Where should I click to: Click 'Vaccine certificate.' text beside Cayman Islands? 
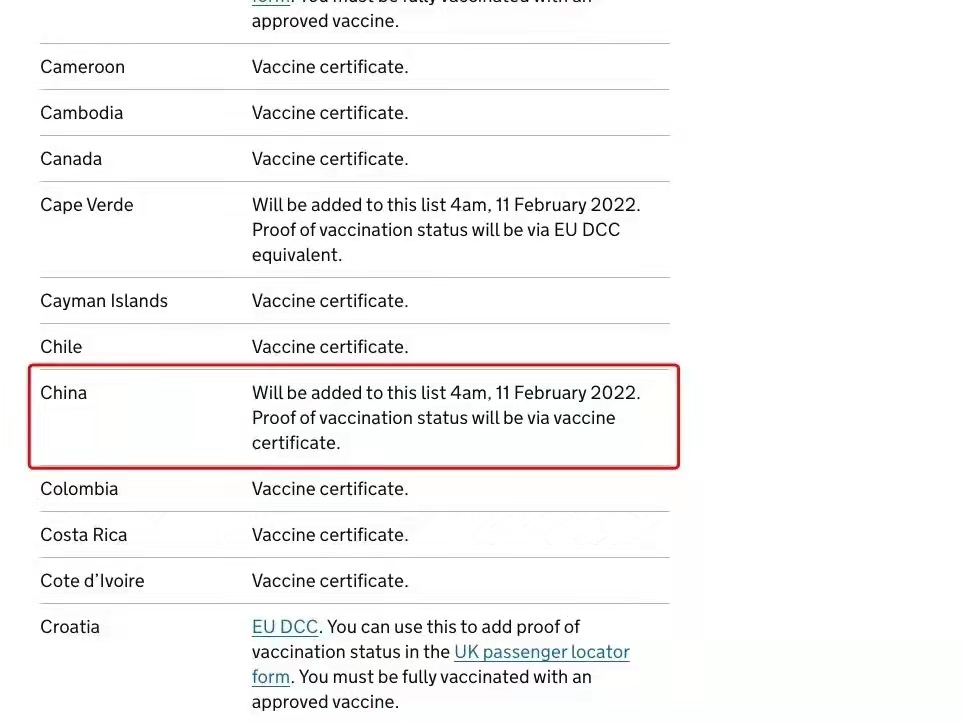point(330,301)
